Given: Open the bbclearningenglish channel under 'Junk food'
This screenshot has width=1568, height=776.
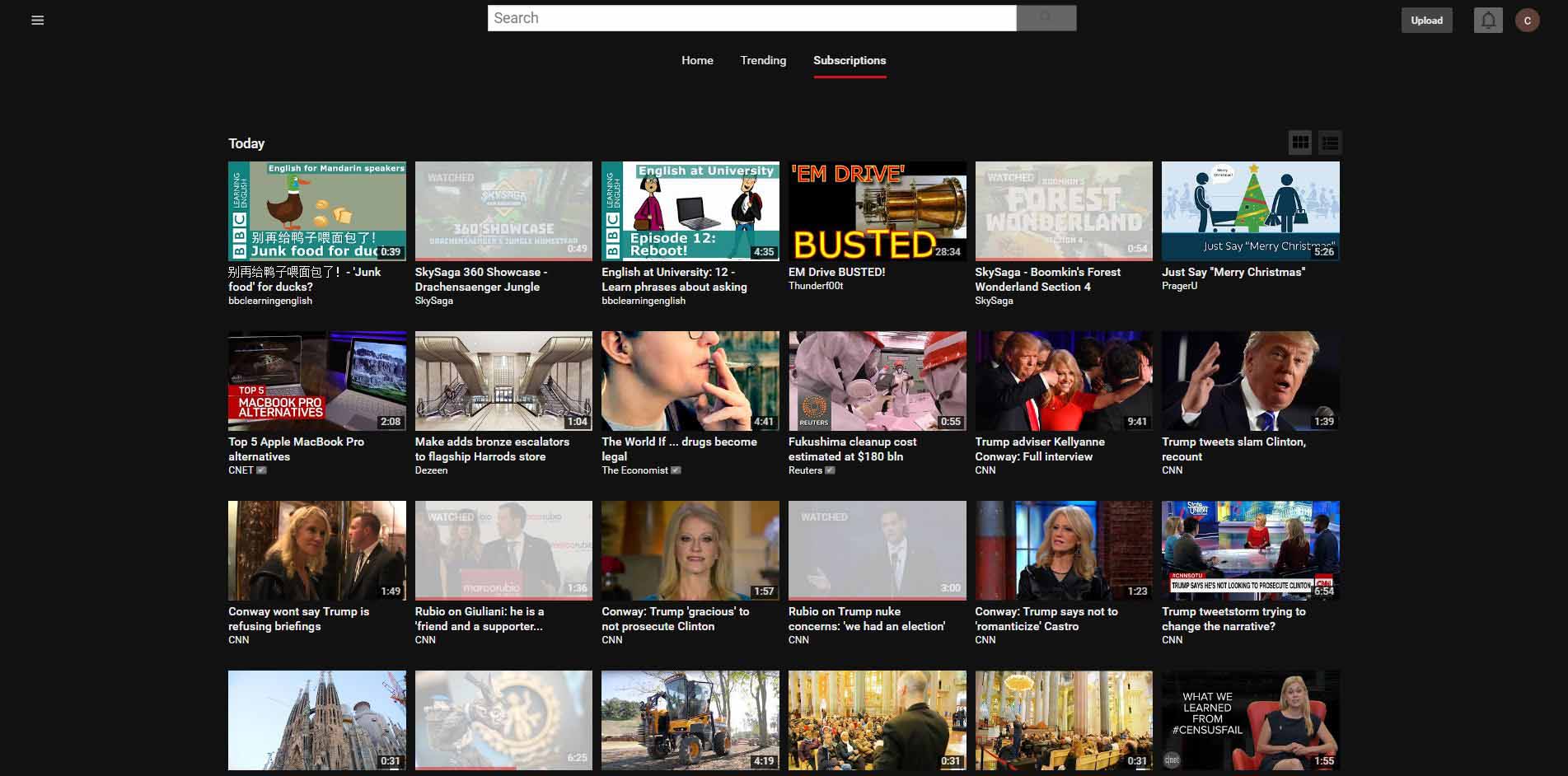Looking at the screenshot, I should point(270,301).
